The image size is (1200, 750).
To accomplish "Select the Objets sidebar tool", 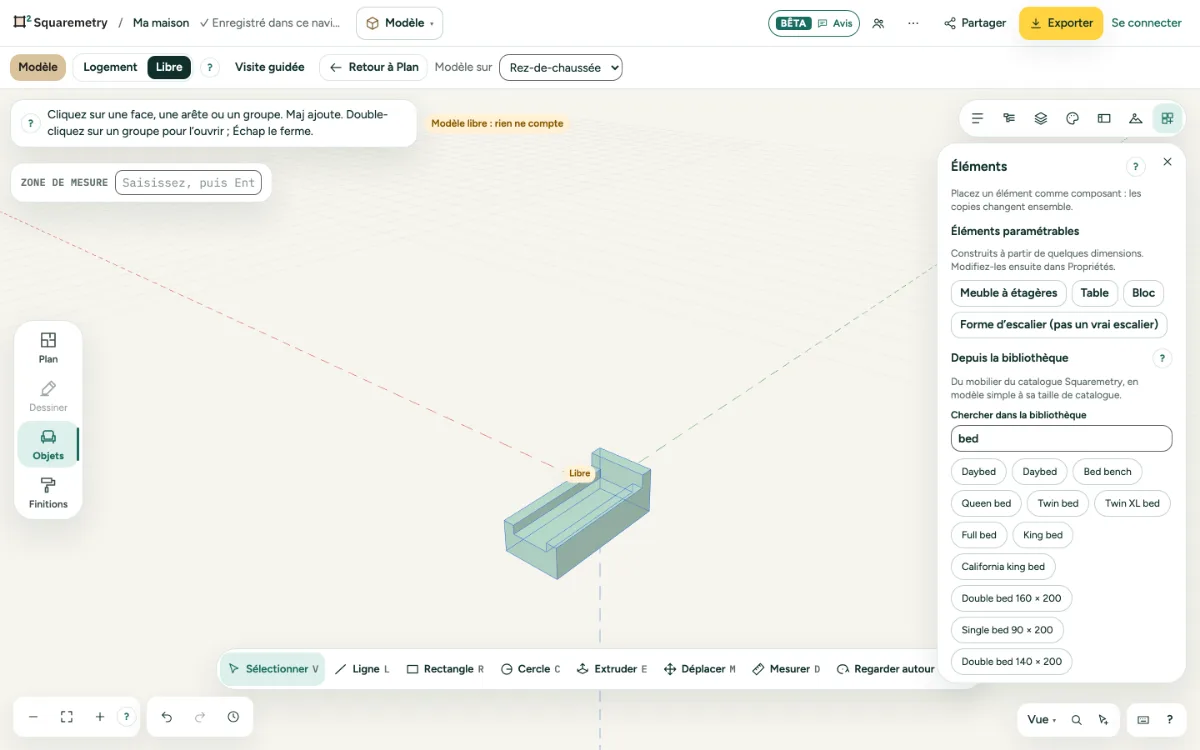I will 48,445.
